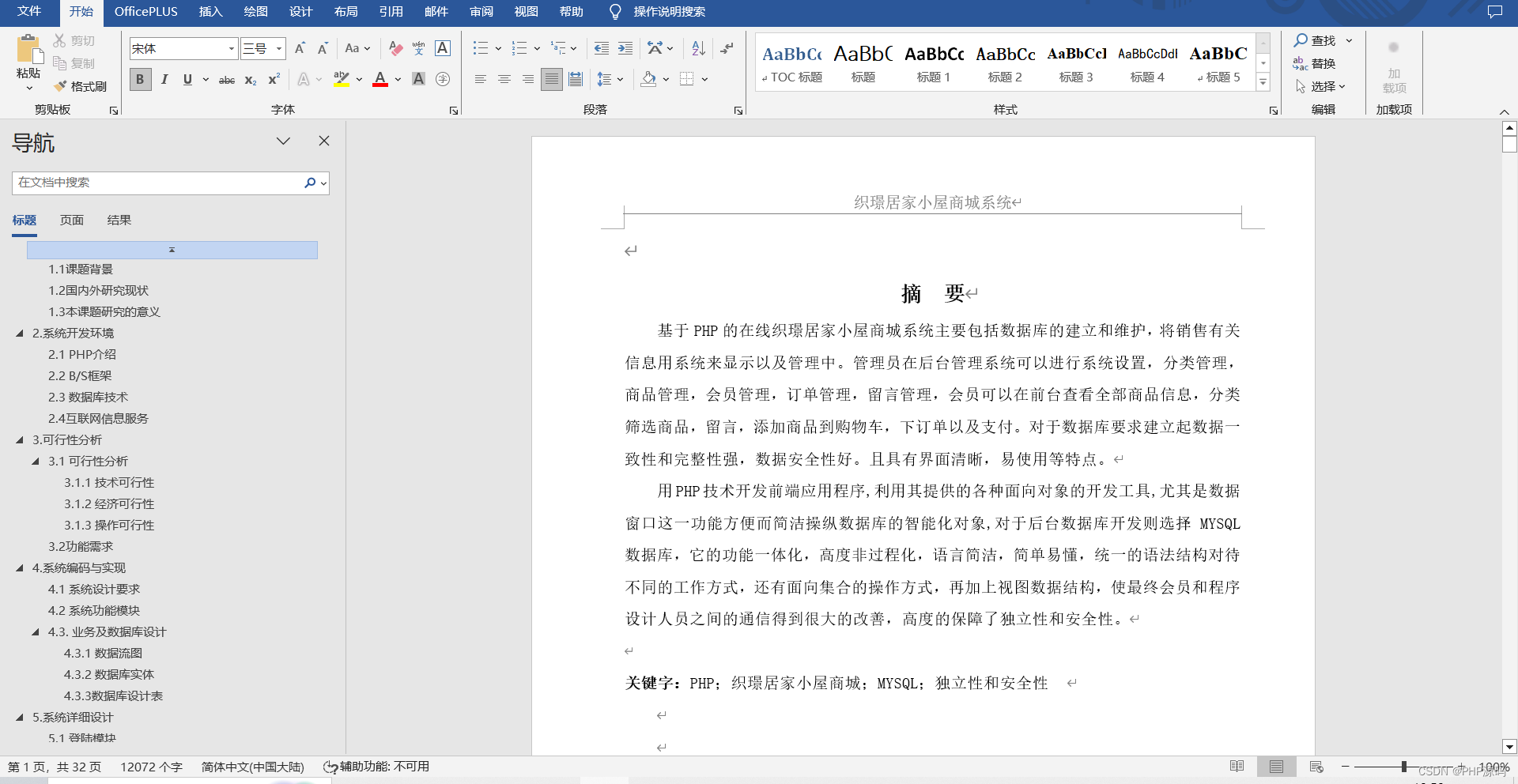Jump to 1.2国内外研究现状 heading
Screen dimensions: 1518x784
98,291
